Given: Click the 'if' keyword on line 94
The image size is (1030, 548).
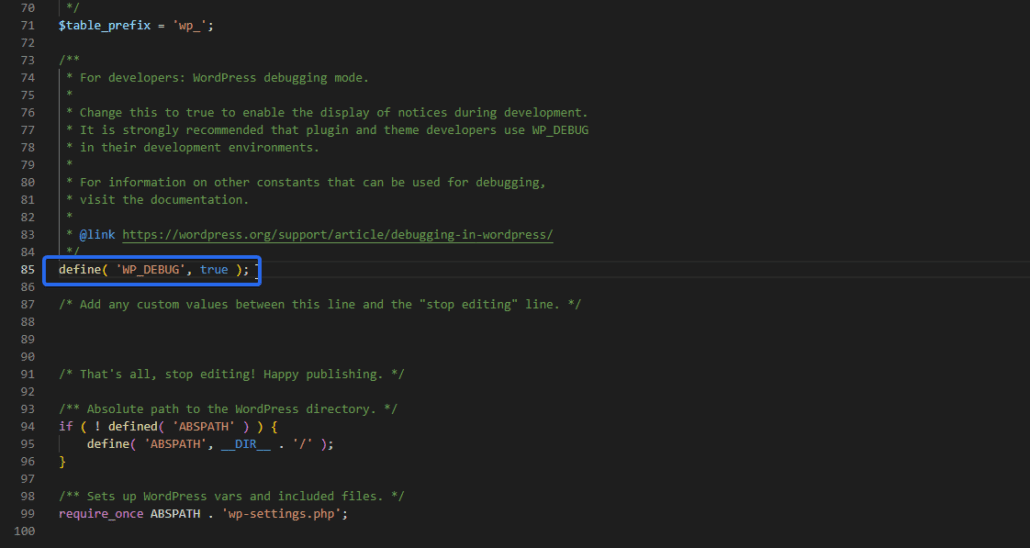Looking at the screenshot, I should tap(66, 426).
